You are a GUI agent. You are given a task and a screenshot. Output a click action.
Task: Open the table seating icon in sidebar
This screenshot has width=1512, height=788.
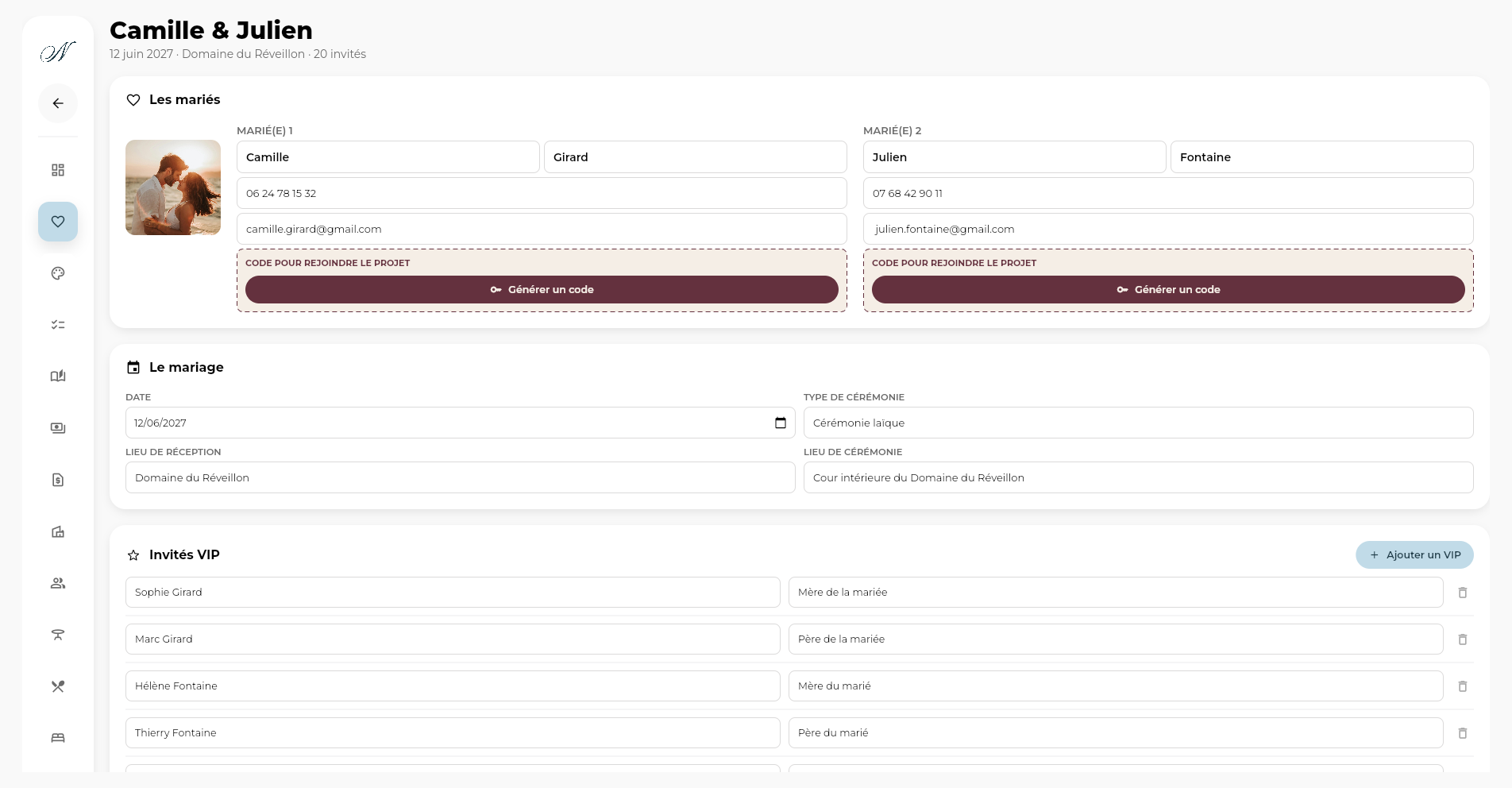(x=58, y=635)
